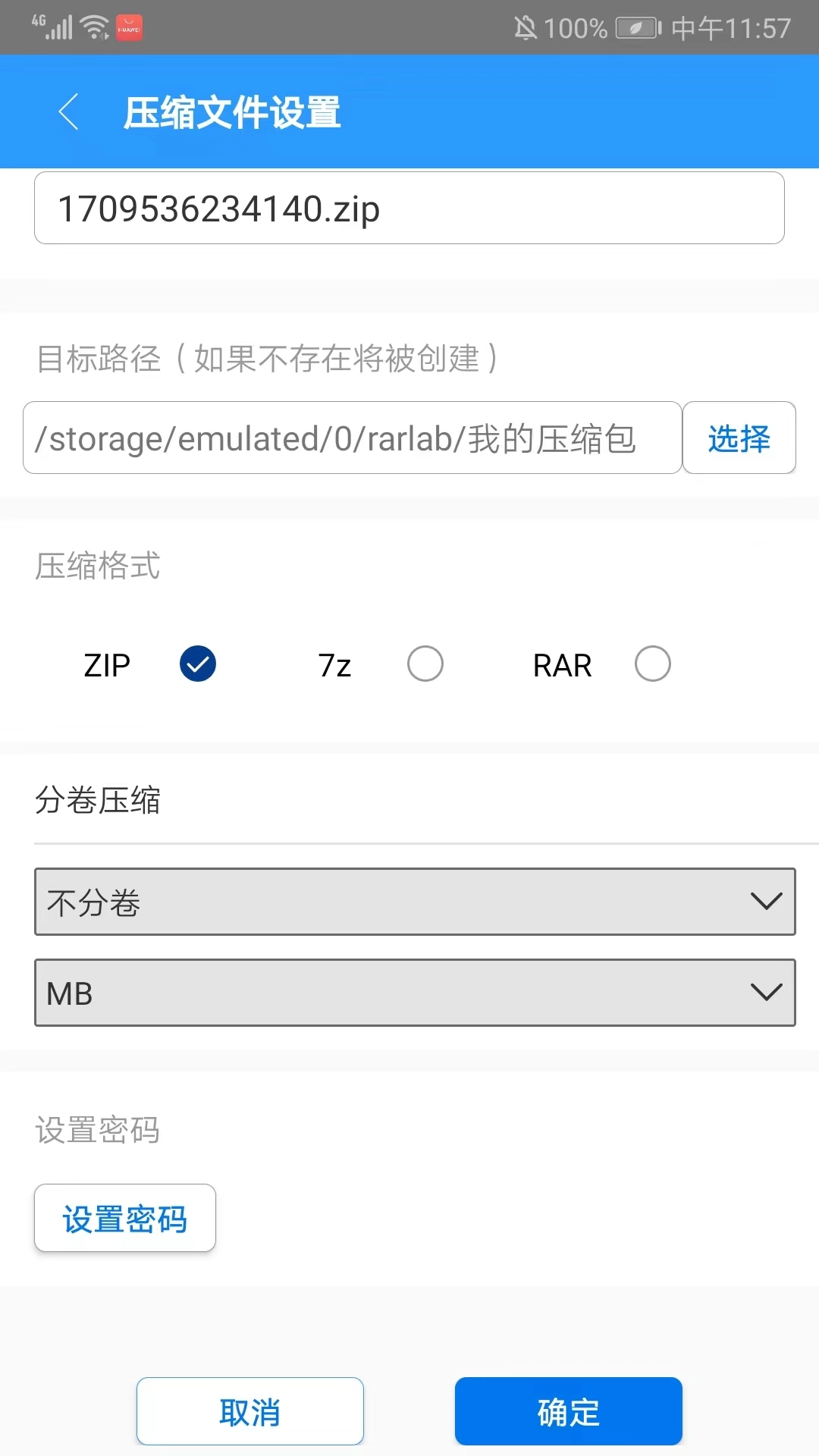Viewport: 819px width, 1456px height.
Task: Tap the clock time in status bar
Action: point(731,29)
